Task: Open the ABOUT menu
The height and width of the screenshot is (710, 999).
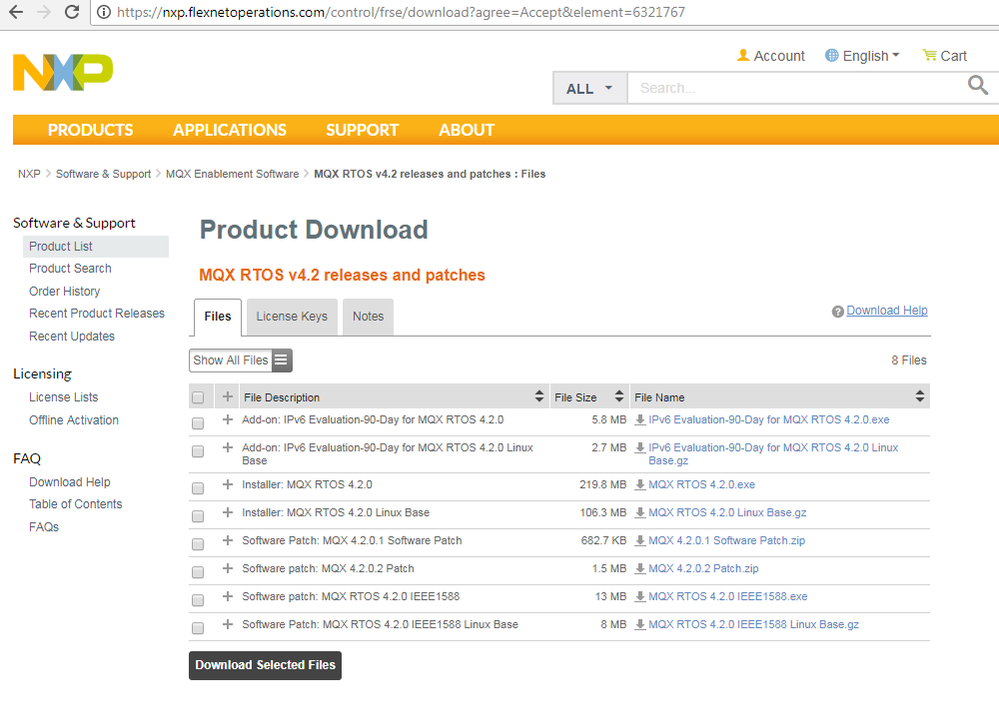Action: pyautogui.click(x=466, y=130)
